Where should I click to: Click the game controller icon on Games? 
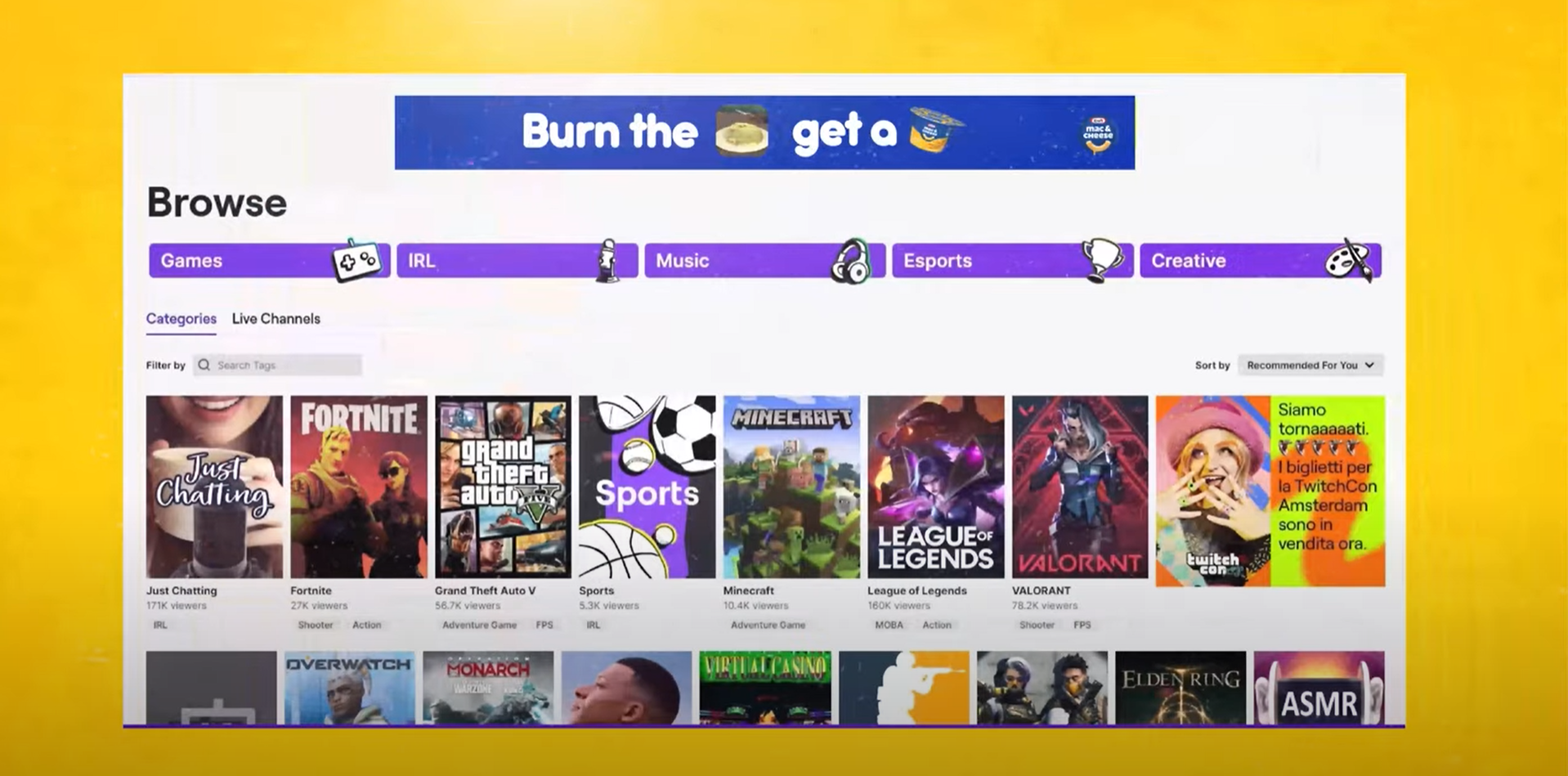[357, 260]
